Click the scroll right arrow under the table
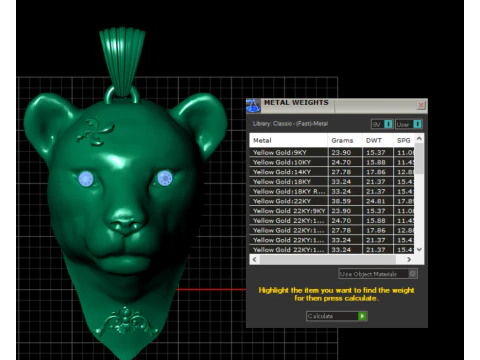The image size is (480, 360). (409, 259)
